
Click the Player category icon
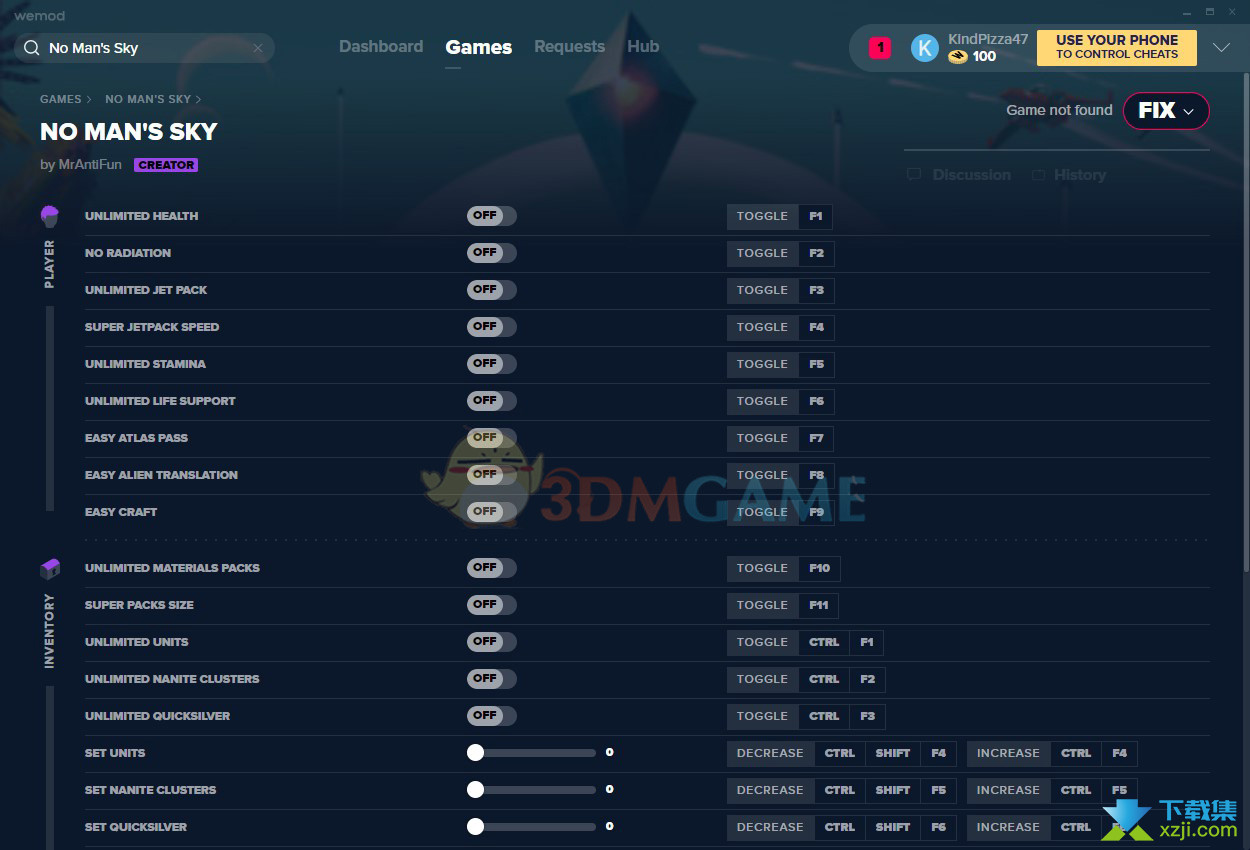(x=50, y=215)
